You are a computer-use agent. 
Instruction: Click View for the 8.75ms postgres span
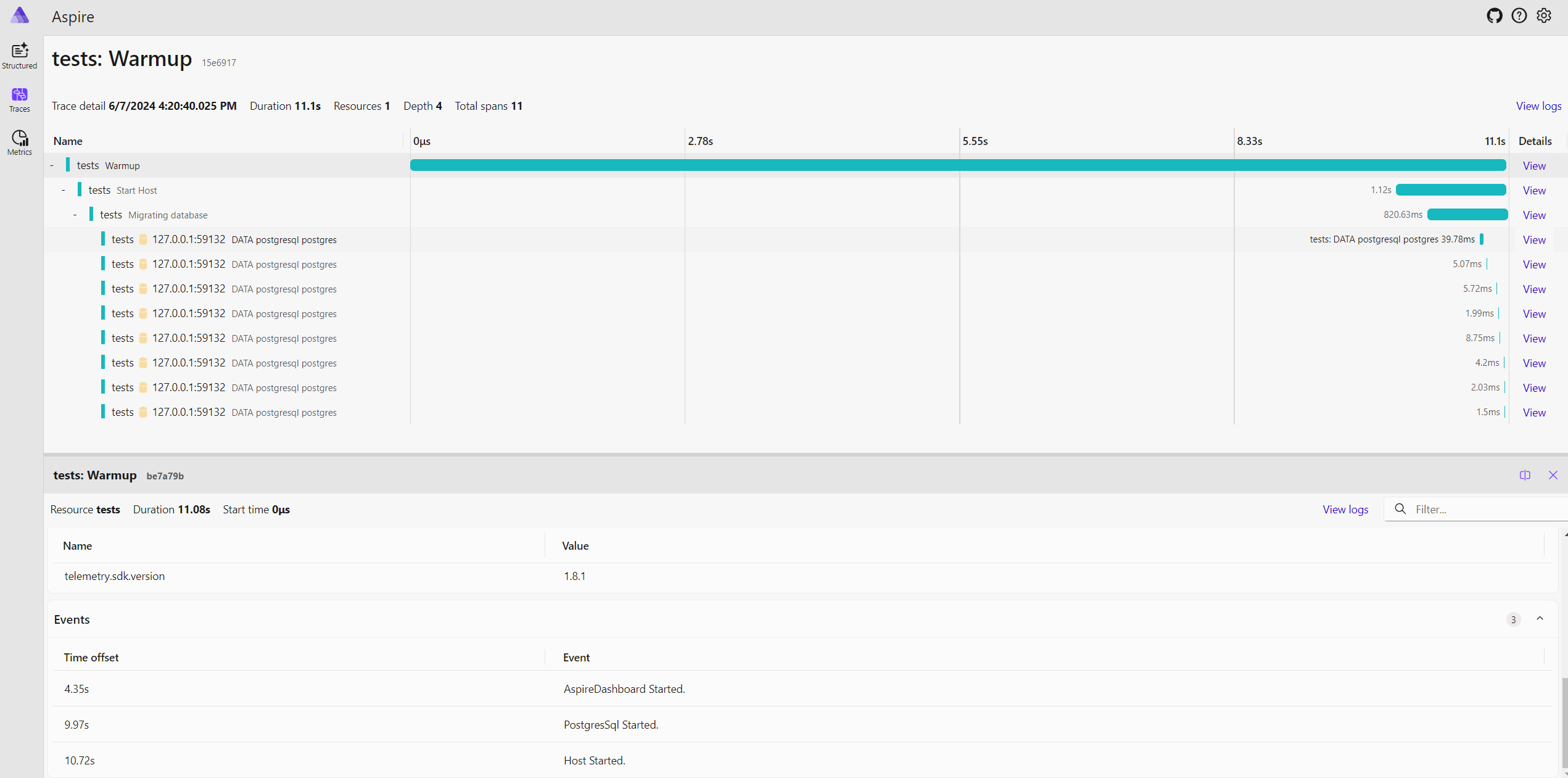coord(1534,339)
